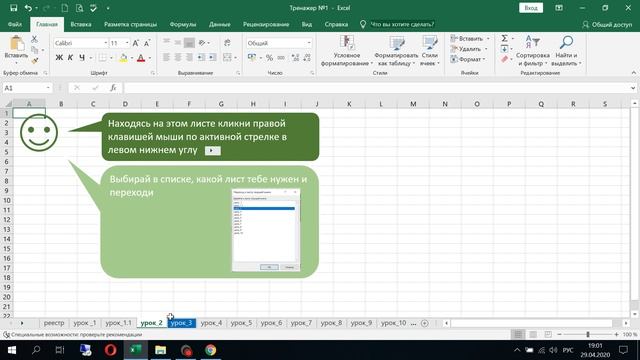Click the AutoSum sigma icon
The height and width of the screenshot is (360, 640).
point(504,38)
